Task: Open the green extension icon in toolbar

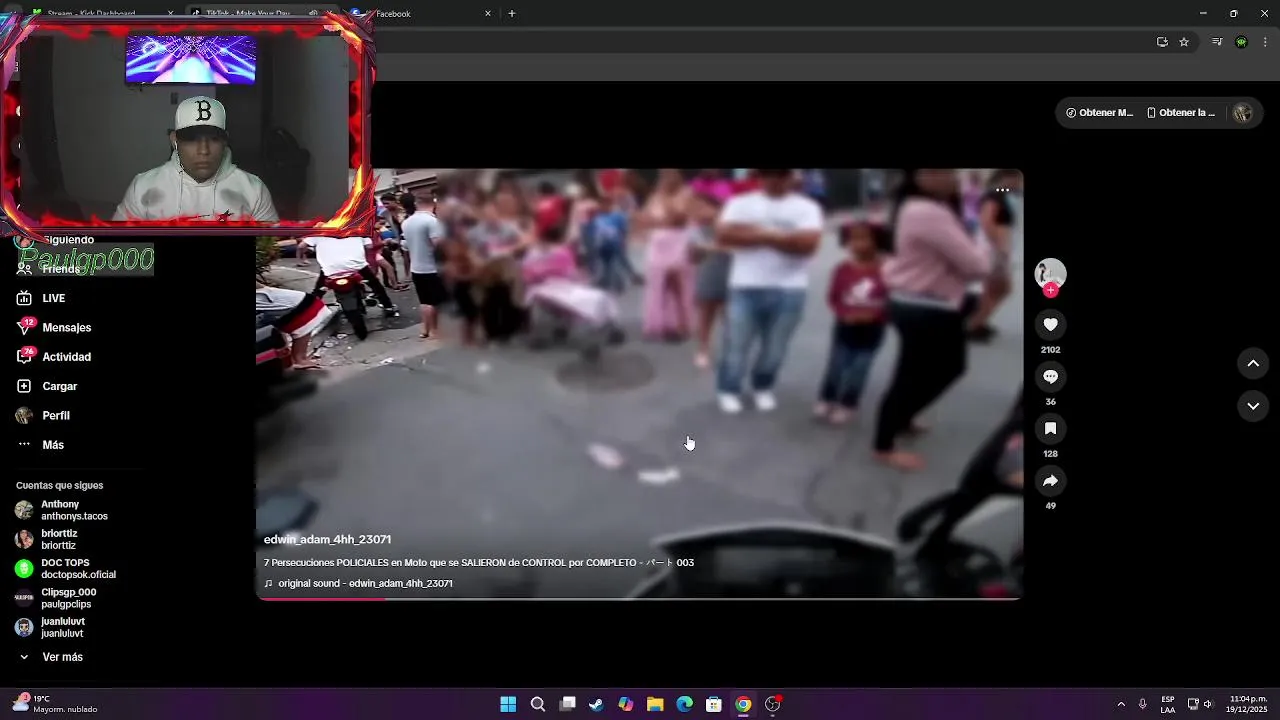Action: 1241,42
